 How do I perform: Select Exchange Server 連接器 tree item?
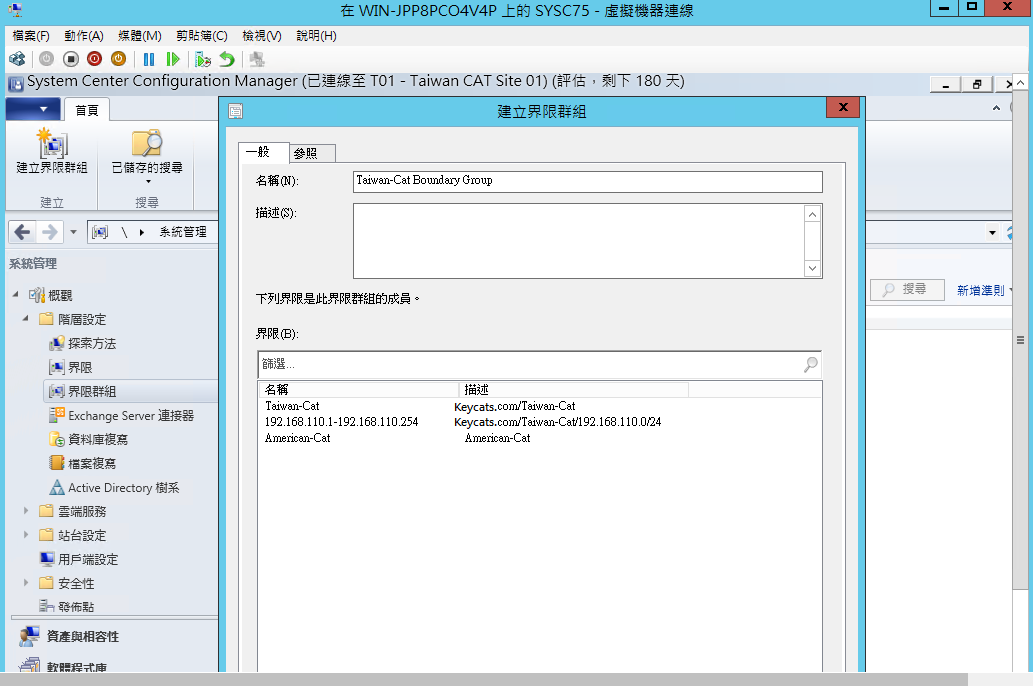[x=121, y=416]
